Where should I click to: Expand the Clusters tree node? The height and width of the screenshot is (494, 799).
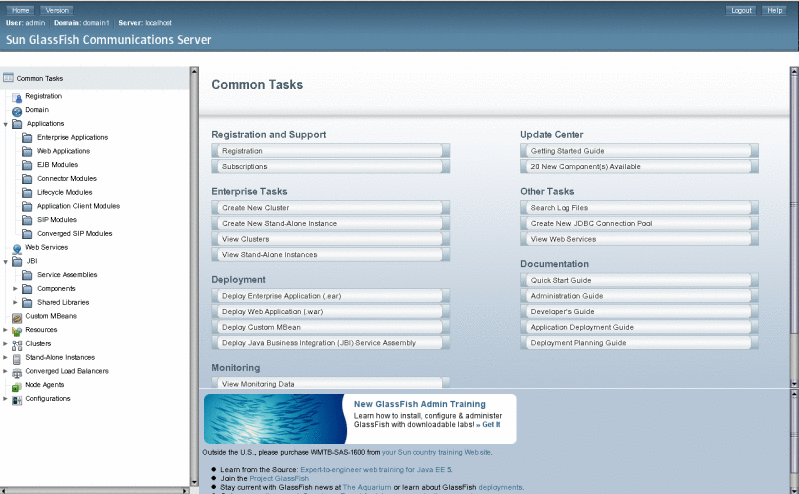point(6,344)
